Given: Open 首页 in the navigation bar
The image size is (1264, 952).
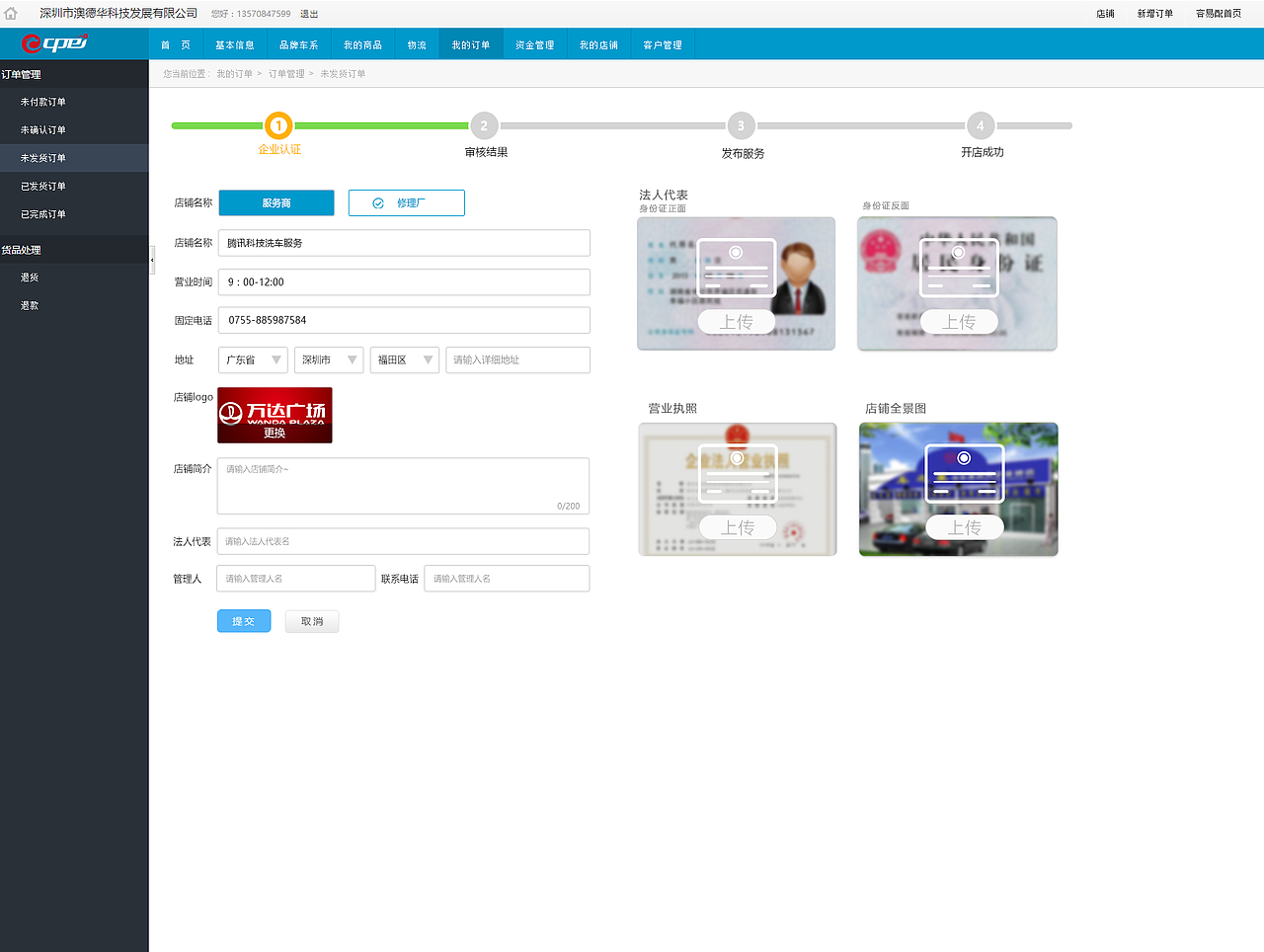Looking at the screenshot, I should pyautogui.click(x=176, y=44).
